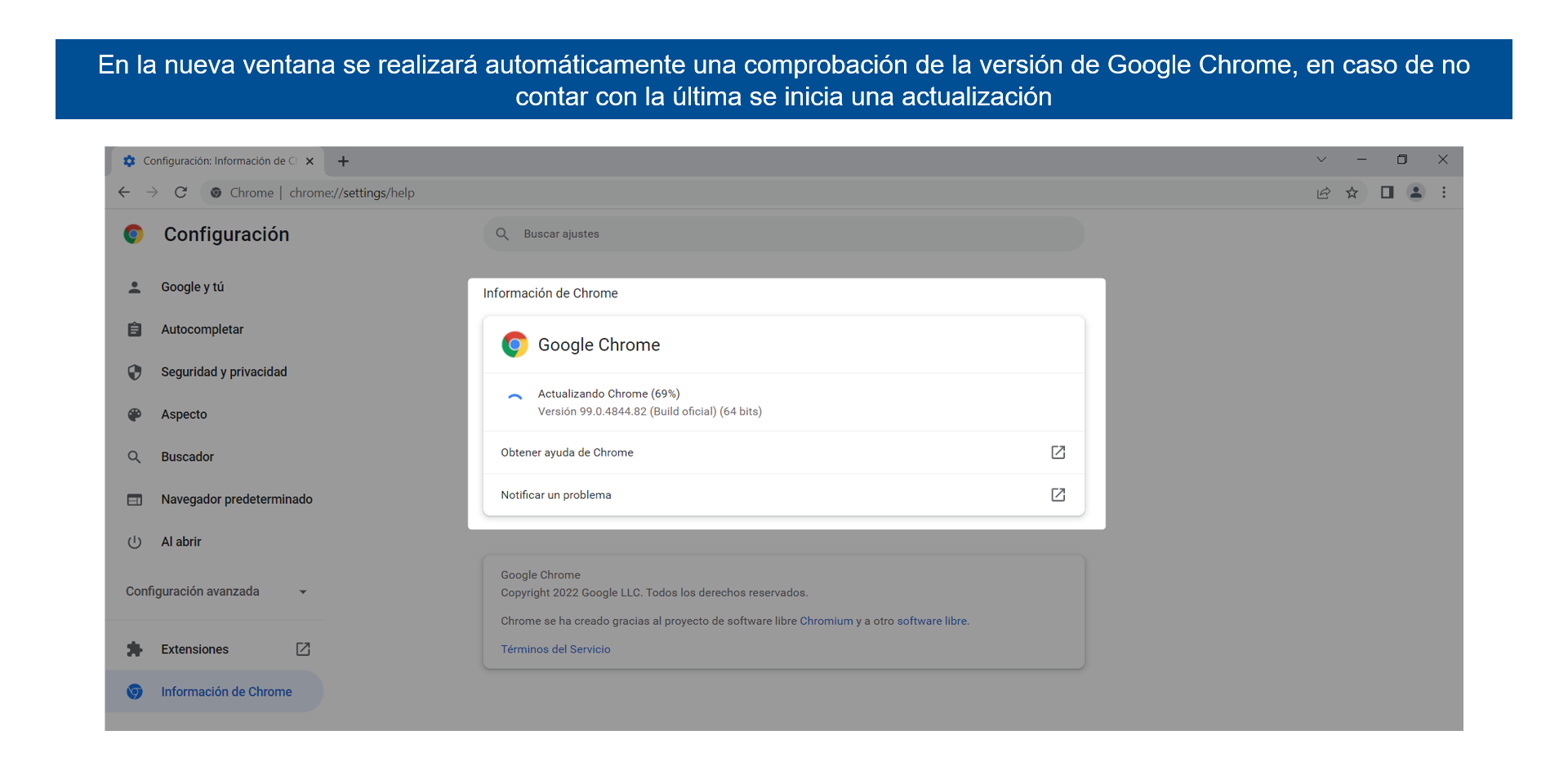This screenshot has height=784, width=1568.
Task: Click Notificar un problema row
Action: point(784,495)
